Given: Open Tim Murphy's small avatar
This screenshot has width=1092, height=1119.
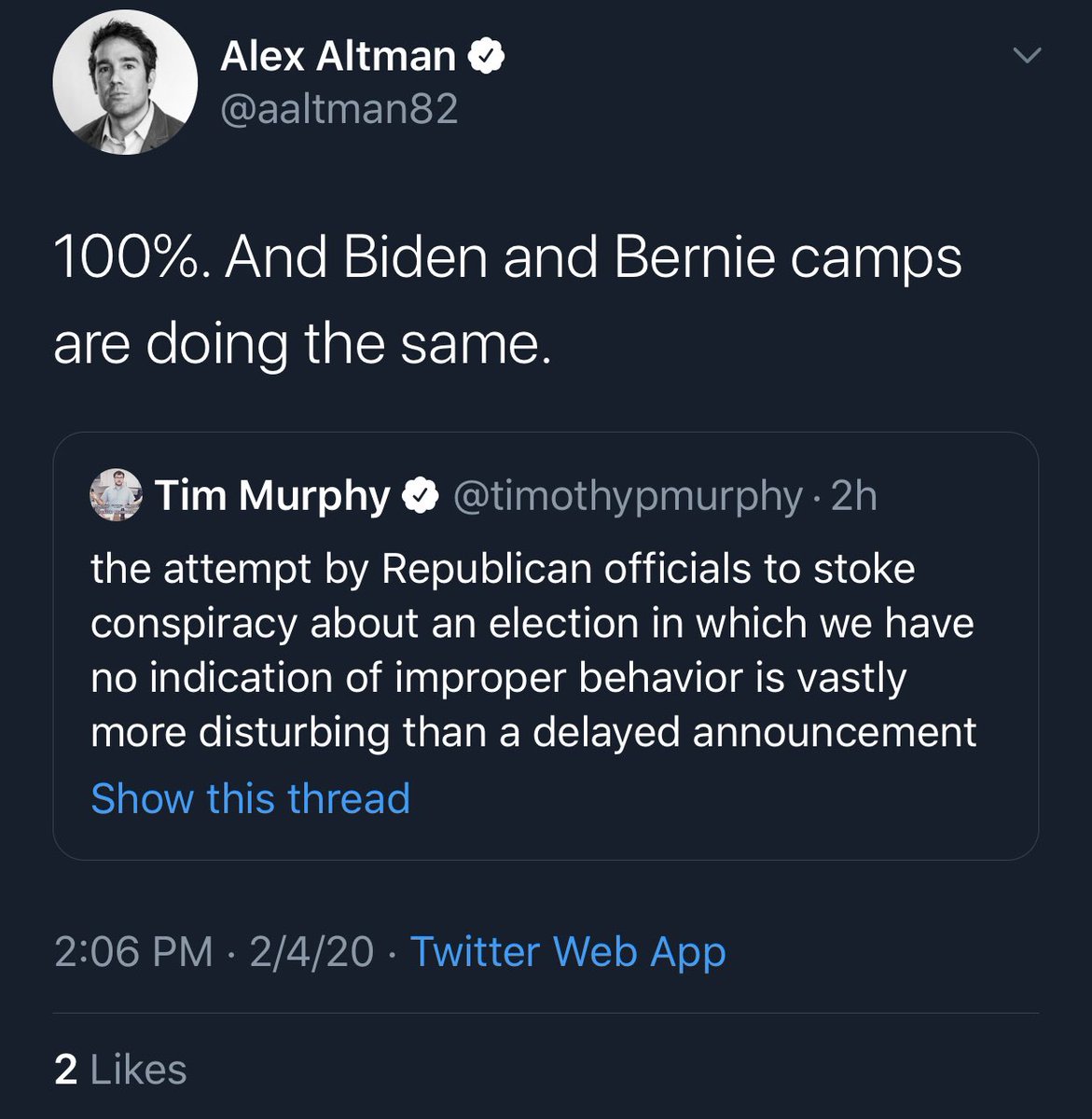Looking at the screenshot, I should pos(116,495).
